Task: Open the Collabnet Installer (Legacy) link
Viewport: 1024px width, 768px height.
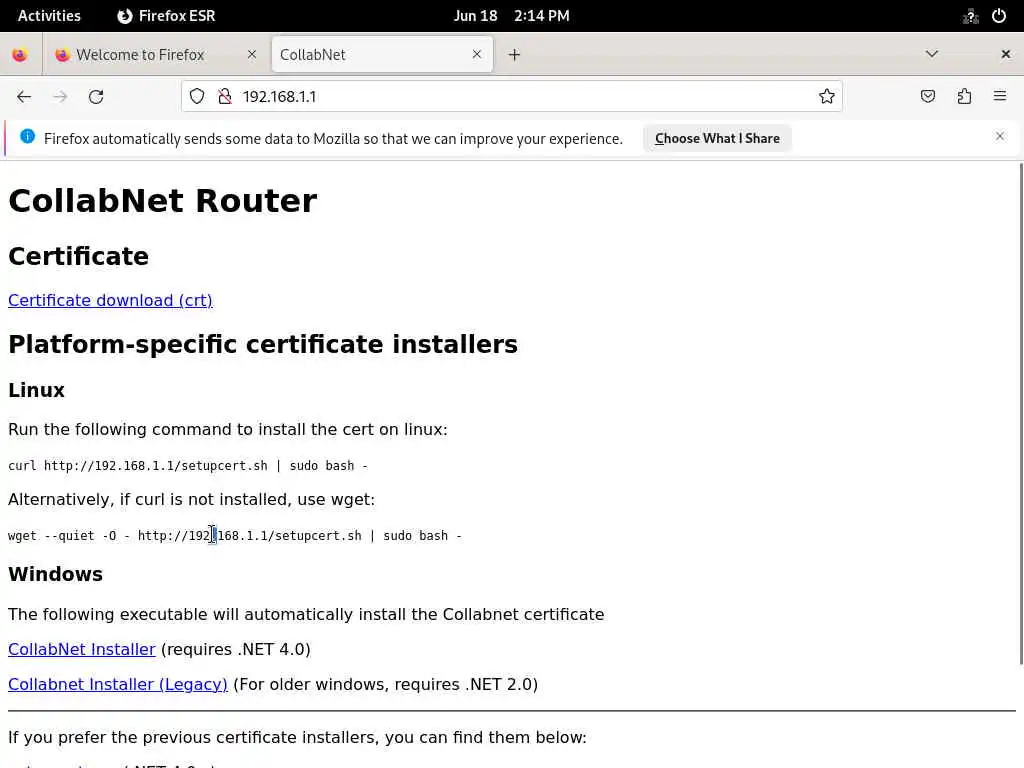Action: [x=118, y=684]
